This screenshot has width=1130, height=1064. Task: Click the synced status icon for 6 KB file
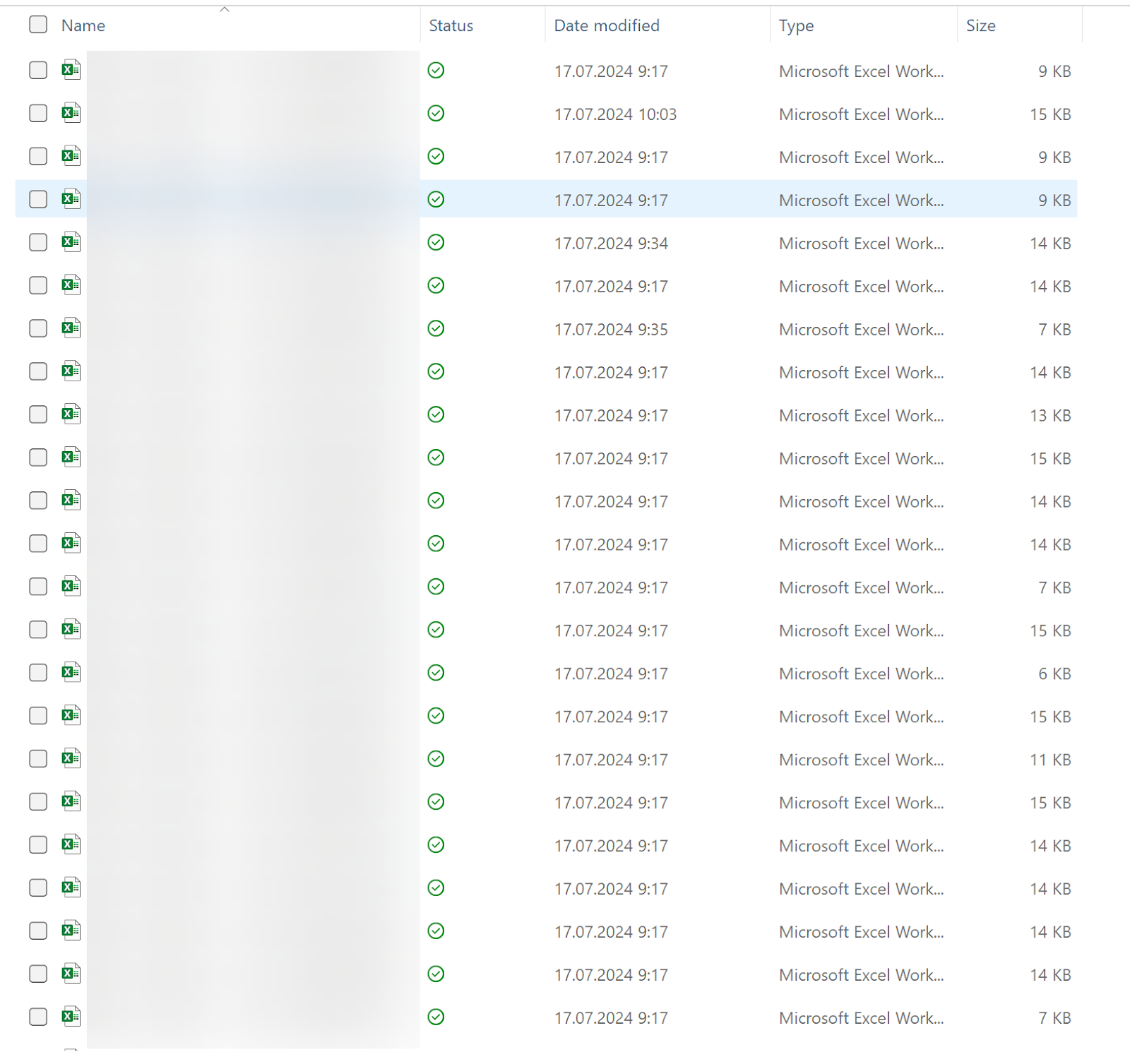(436, 673)
